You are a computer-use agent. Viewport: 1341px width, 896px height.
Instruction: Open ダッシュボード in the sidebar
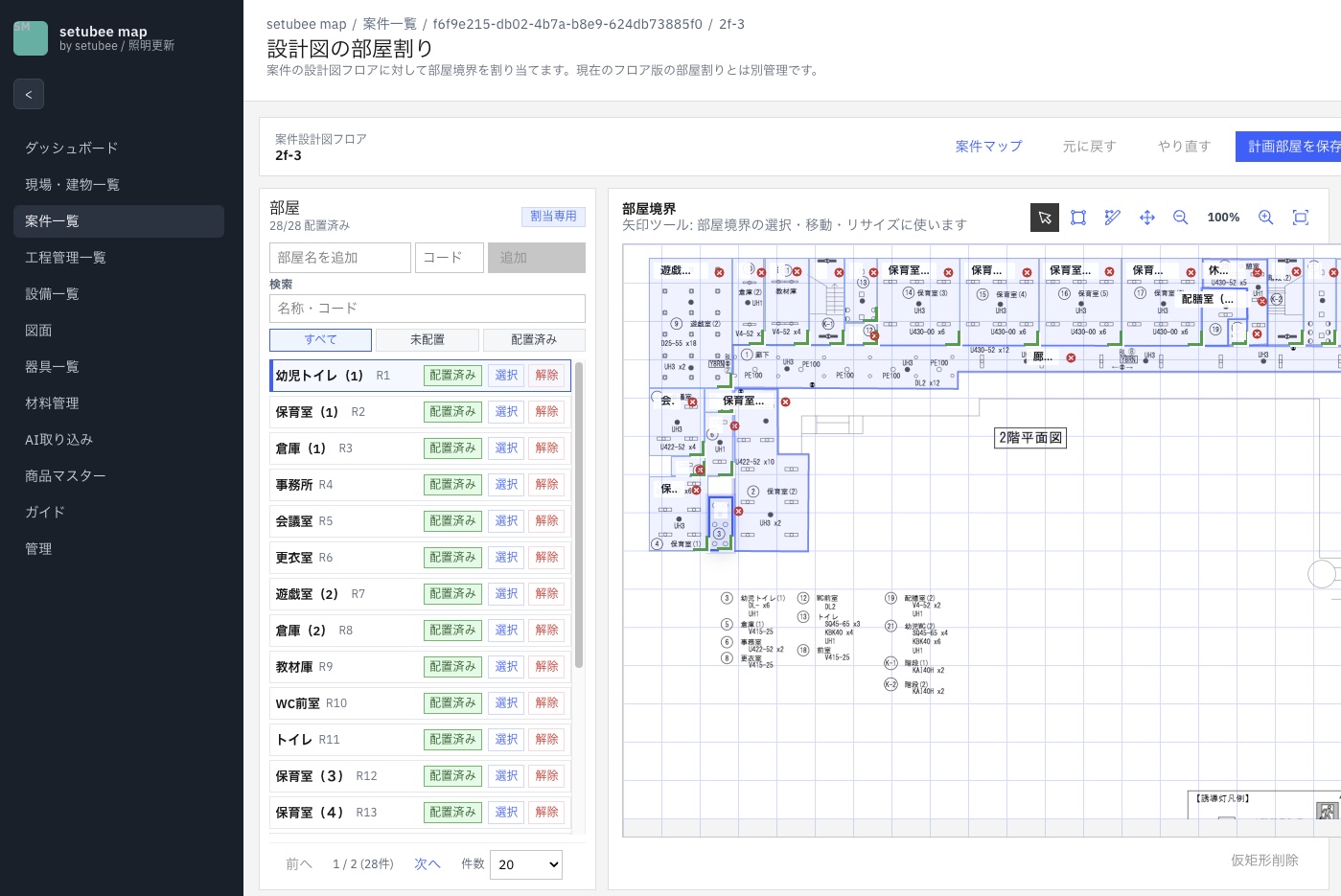[119, 148]
